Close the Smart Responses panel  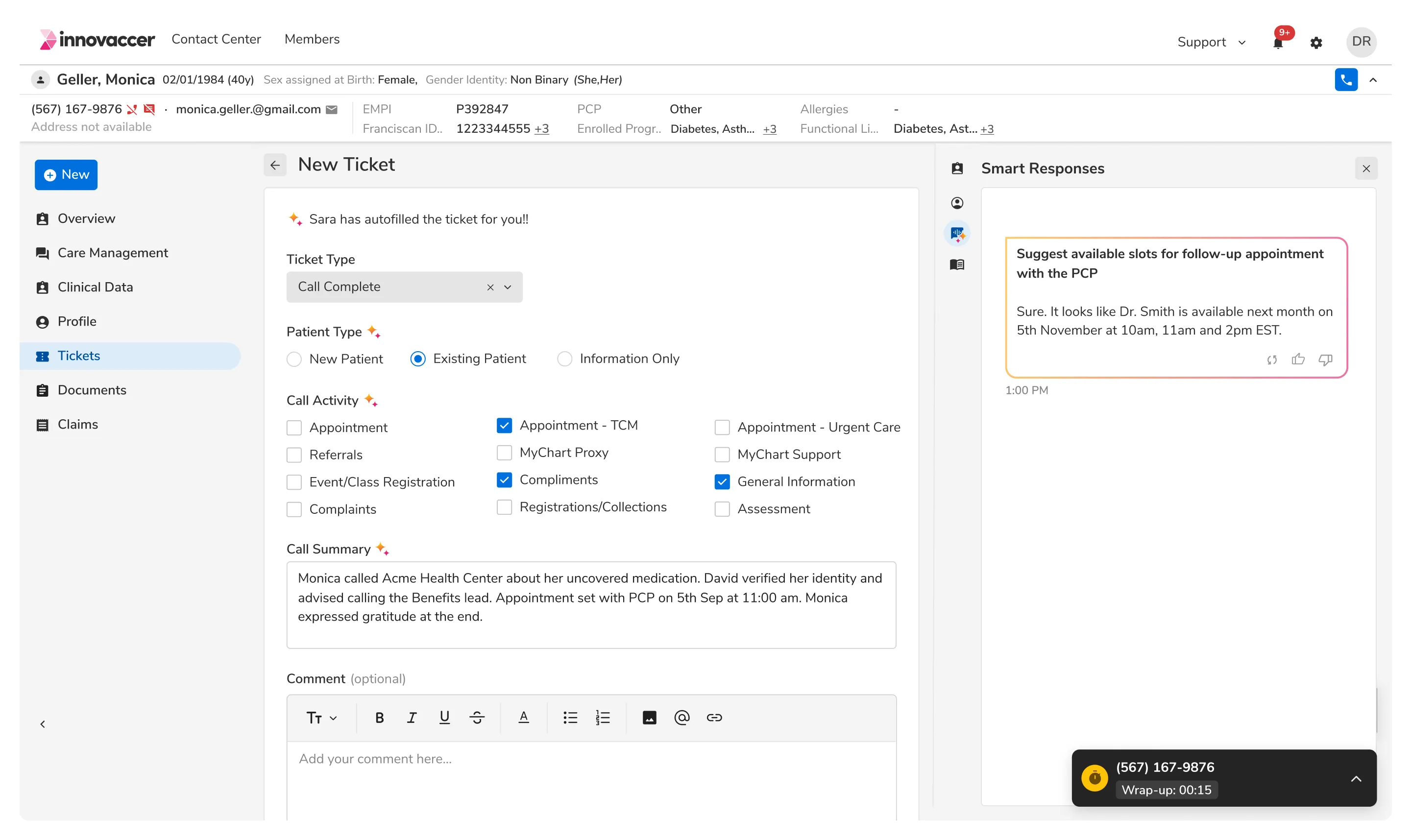(x=1366, y=168)
